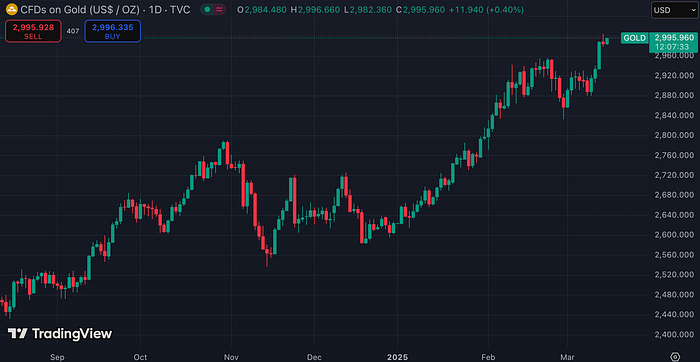Click the 2,680.000 price axis label
Viewport: 700px width, 362px height.
click(x=673, y=195)
